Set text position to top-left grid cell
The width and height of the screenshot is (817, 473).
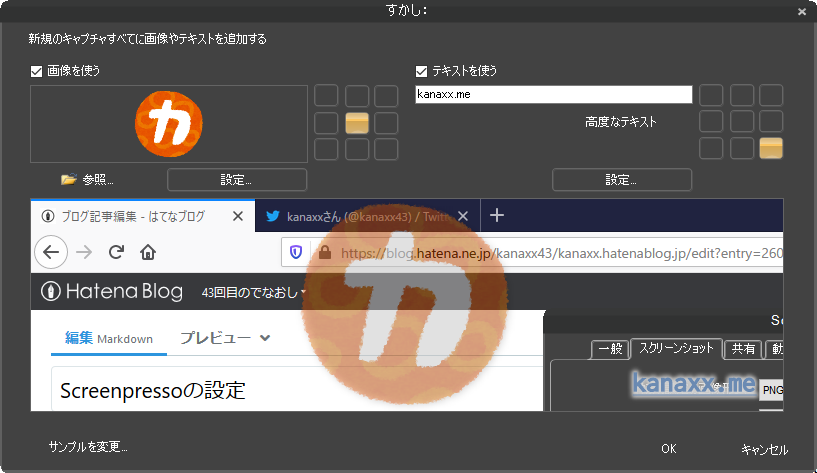(711, 95)
